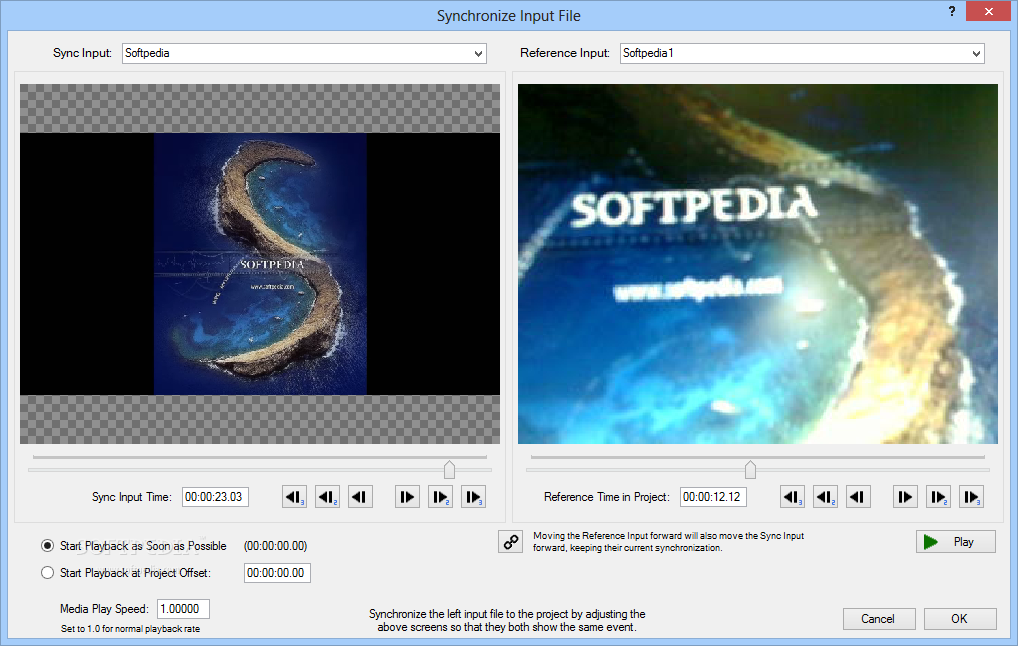Step Sync Input forward one frame
The image size is (1018, 646).
click(x=407, y=497)
